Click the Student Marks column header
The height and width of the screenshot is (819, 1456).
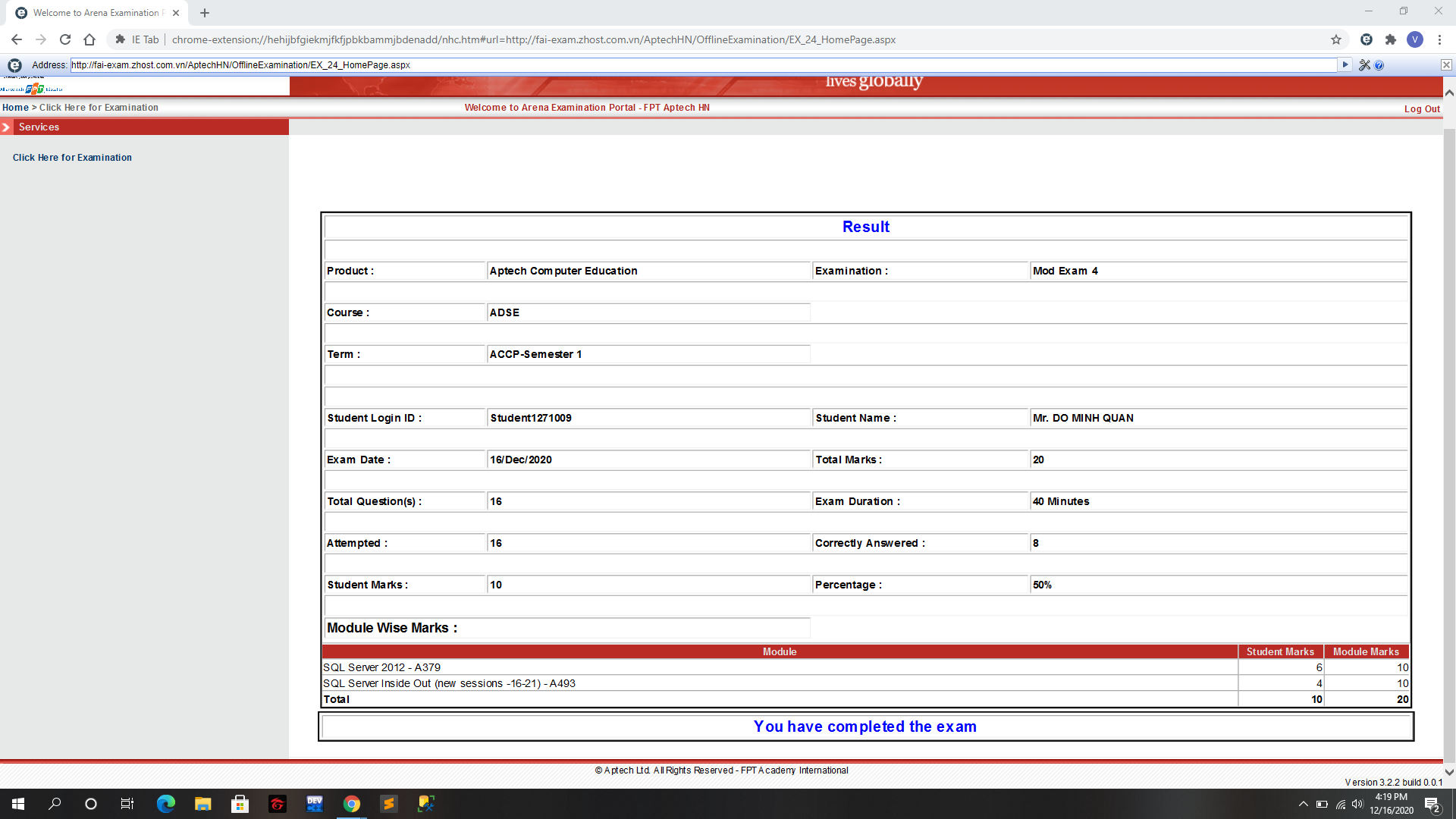point(1280,651)
